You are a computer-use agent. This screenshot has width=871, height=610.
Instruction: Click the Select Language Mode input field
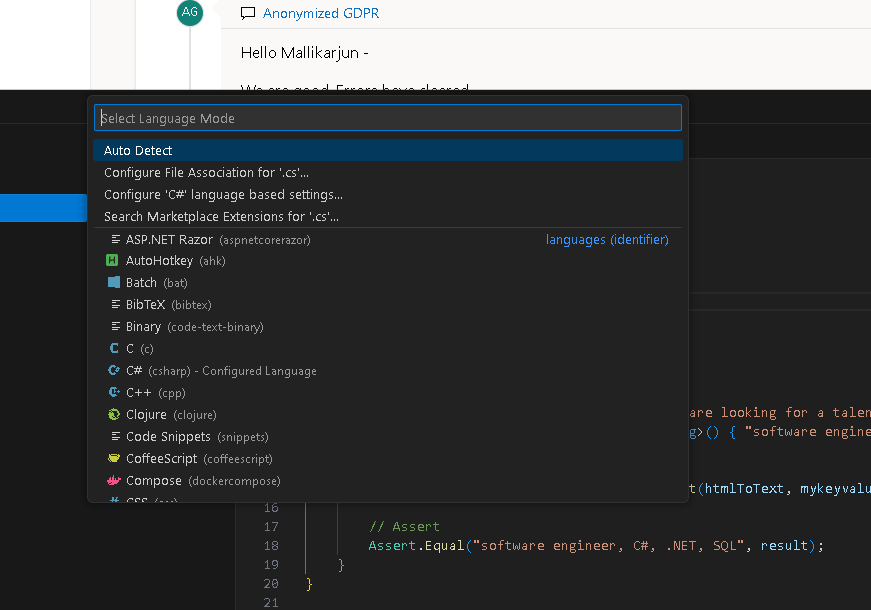pyautogui.click(x=387, y=118)
